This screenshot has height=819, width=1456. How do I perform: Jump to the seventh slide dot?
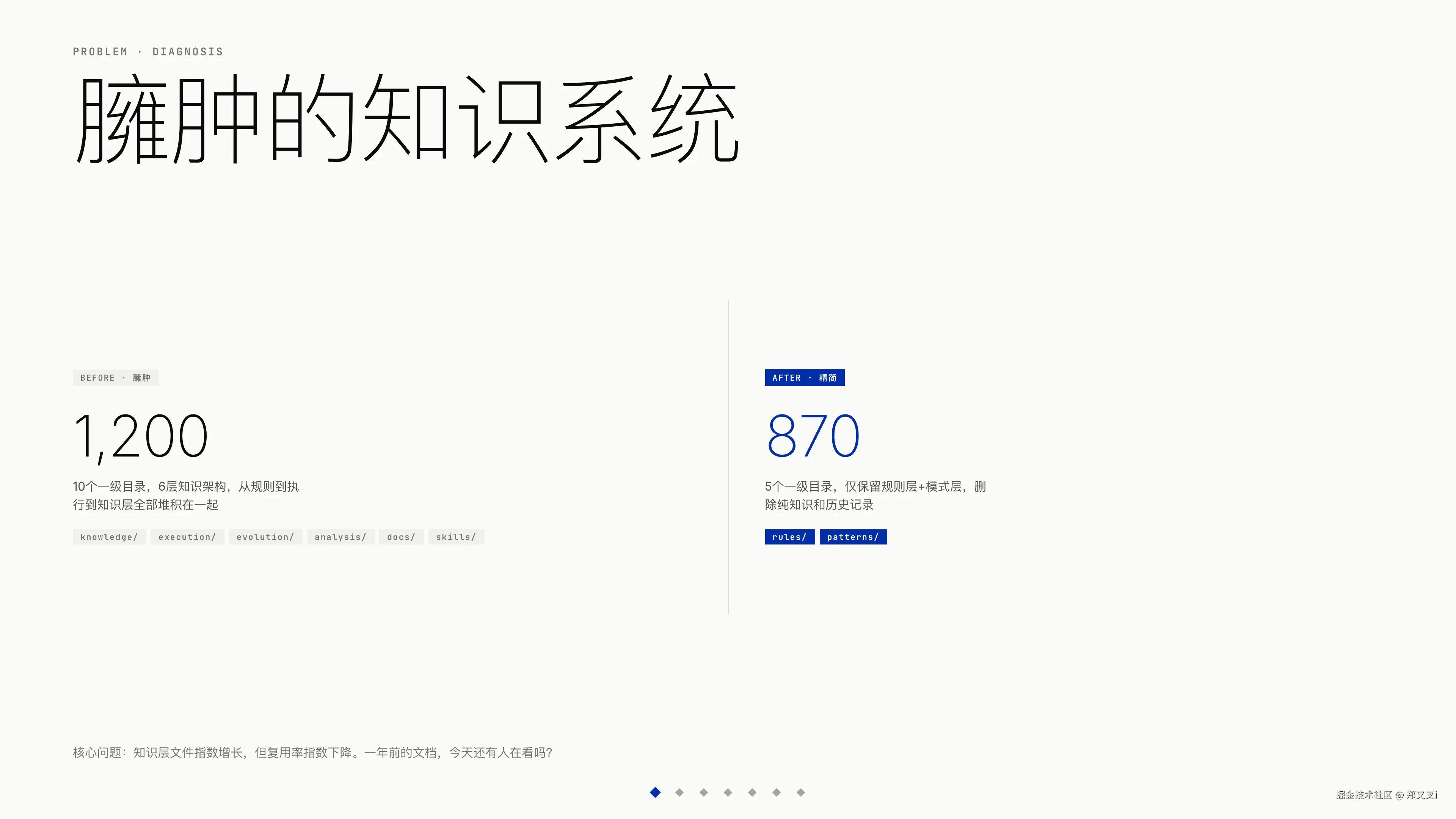pos(801,792)
